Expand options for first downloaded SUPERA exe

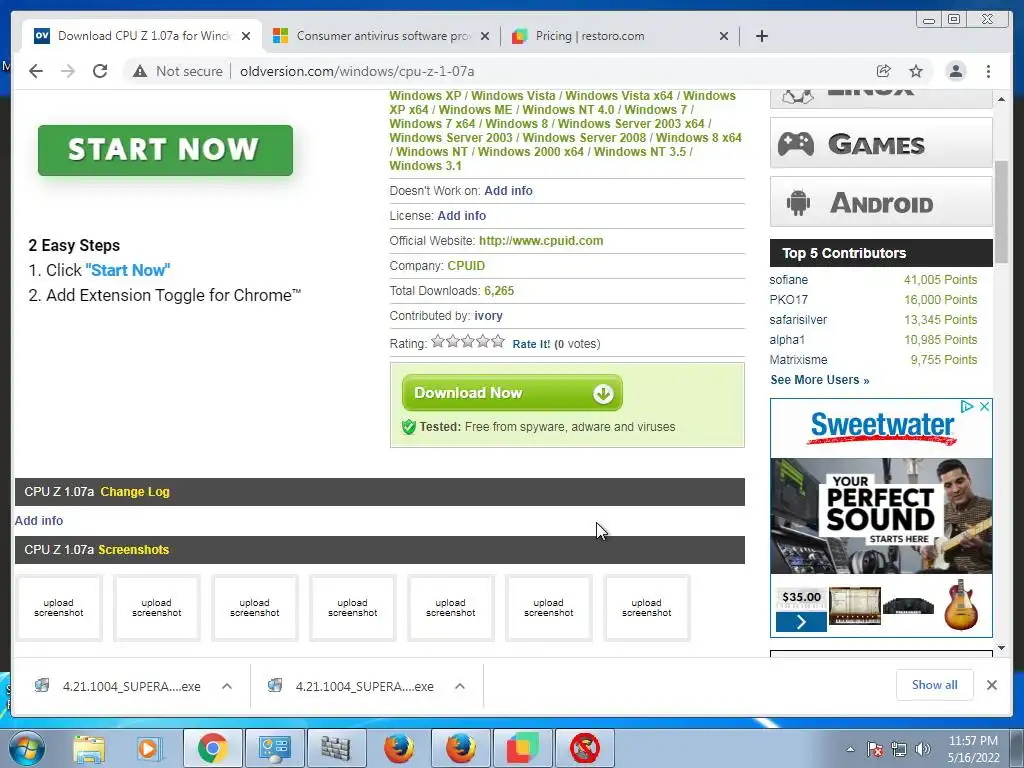[227, 686]
